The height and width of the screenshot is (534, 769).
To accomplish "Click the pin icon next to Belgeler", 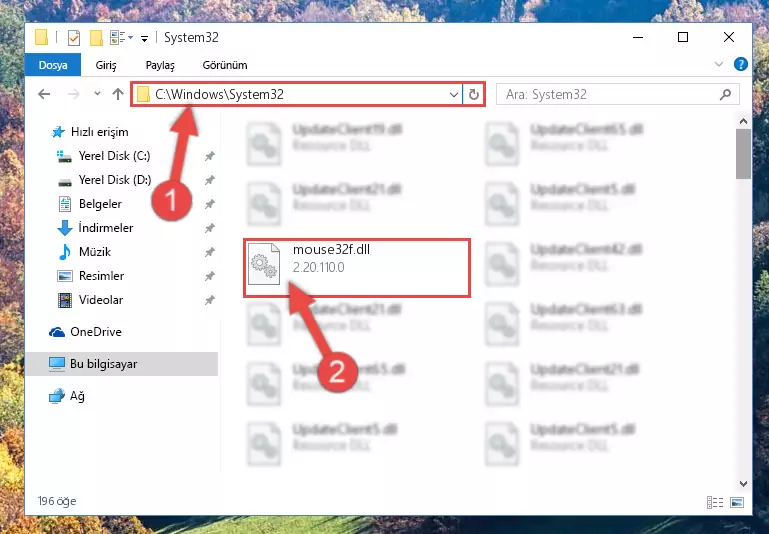I will tap(209, 204).
